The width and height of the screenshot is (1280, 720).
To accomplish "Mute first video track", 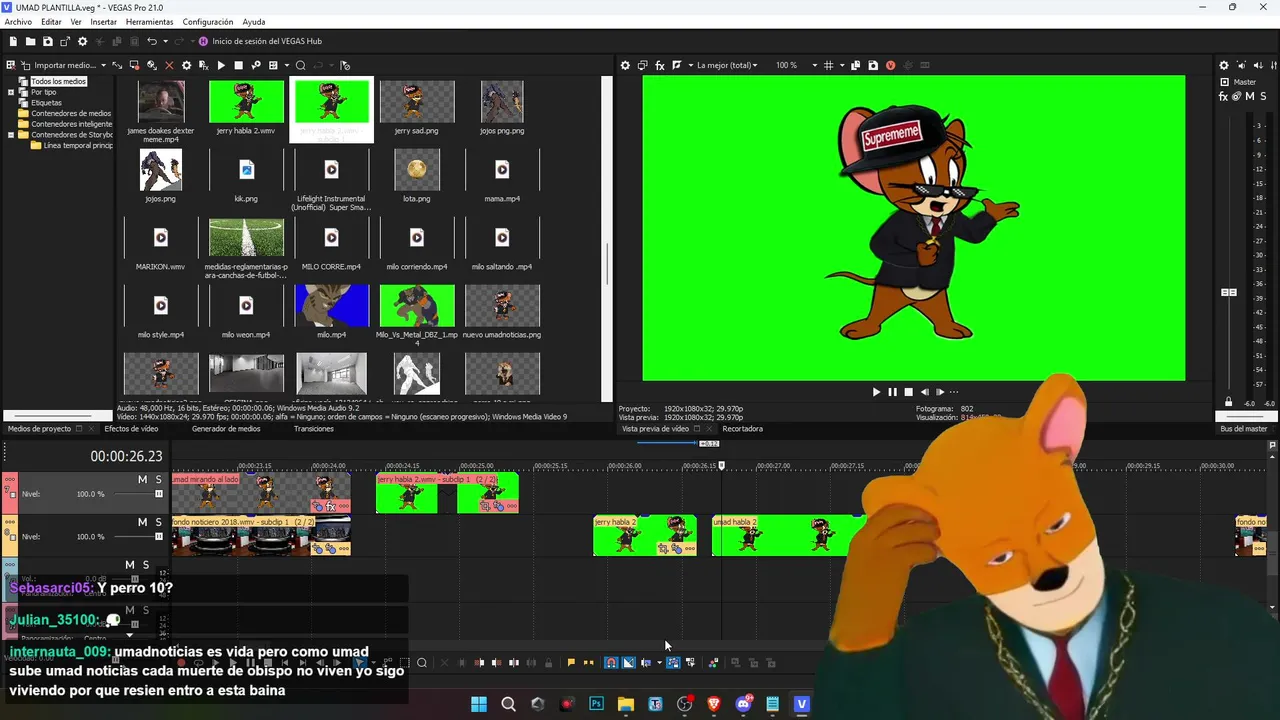I will tap(142, 480).
